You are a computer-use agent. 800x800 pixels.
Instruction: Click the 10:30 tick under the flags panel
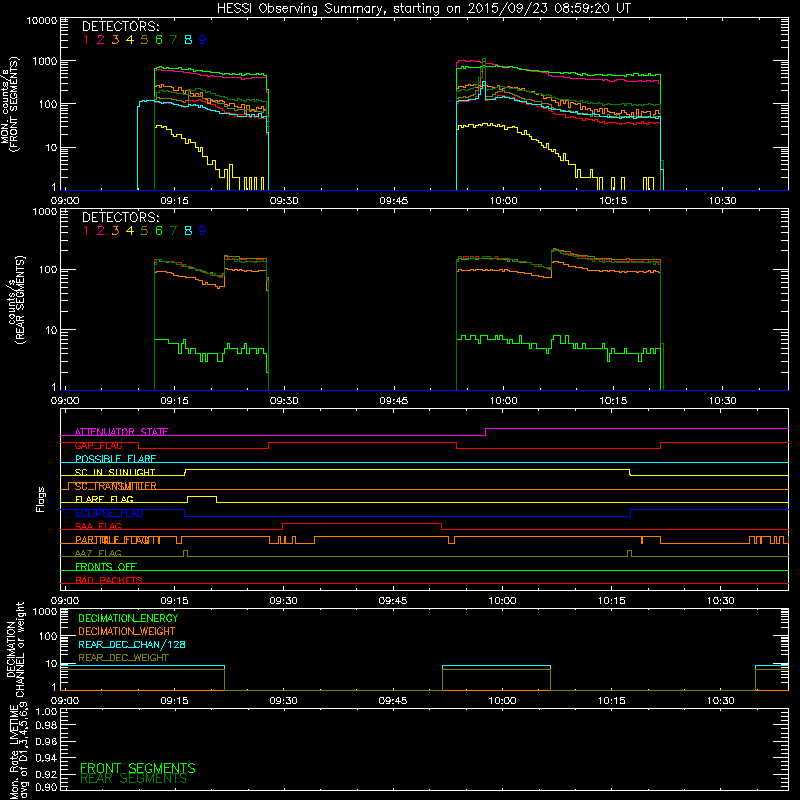(720, 601)
